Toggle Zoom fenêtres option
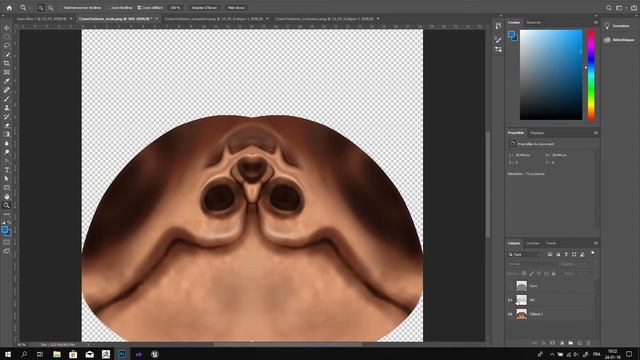640x360 pixels. coord(121,8)
